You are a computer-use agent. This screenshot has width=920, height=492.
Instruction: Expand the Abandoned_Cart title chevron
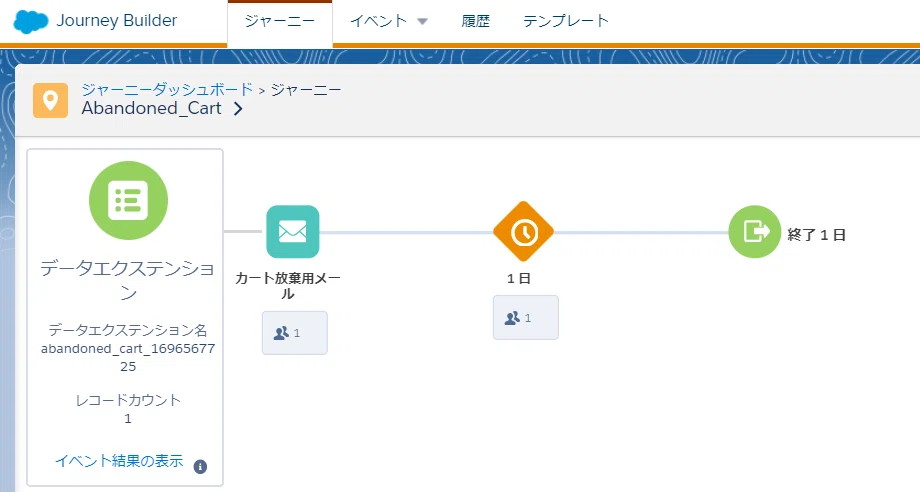[238, 109]
